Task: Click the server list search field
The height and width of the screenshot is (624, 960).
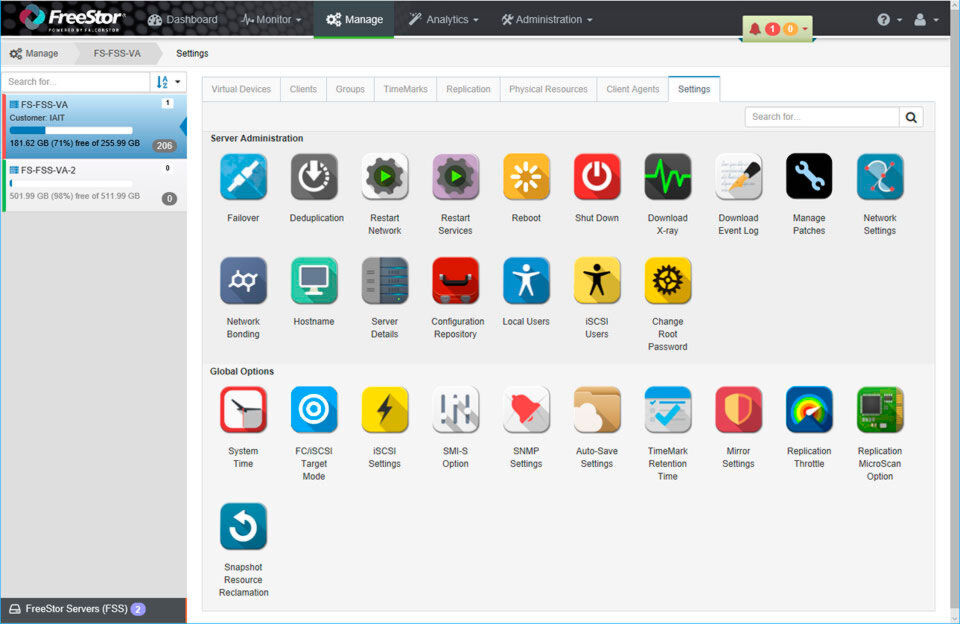Action: tap(76, 82)
